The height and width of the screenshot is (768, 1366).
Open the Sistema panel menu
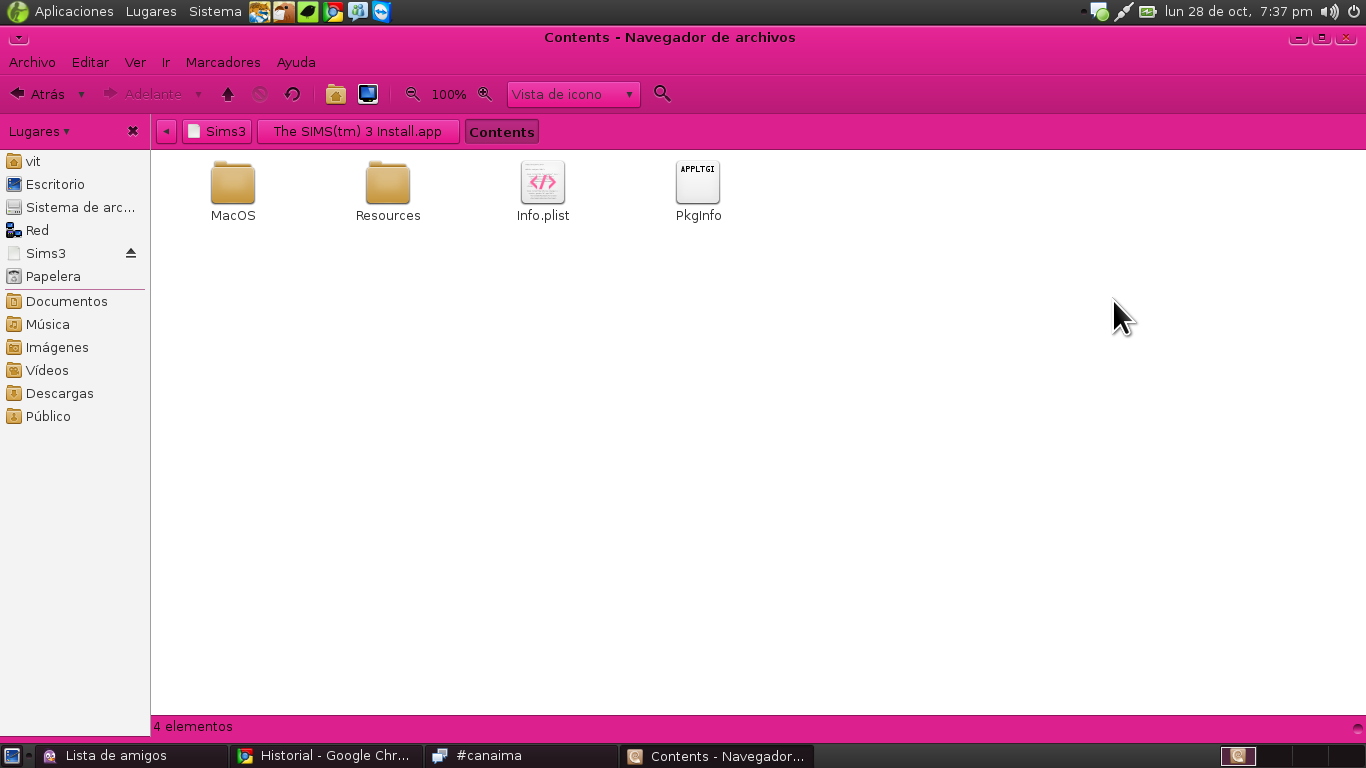(x=215, y=12)
